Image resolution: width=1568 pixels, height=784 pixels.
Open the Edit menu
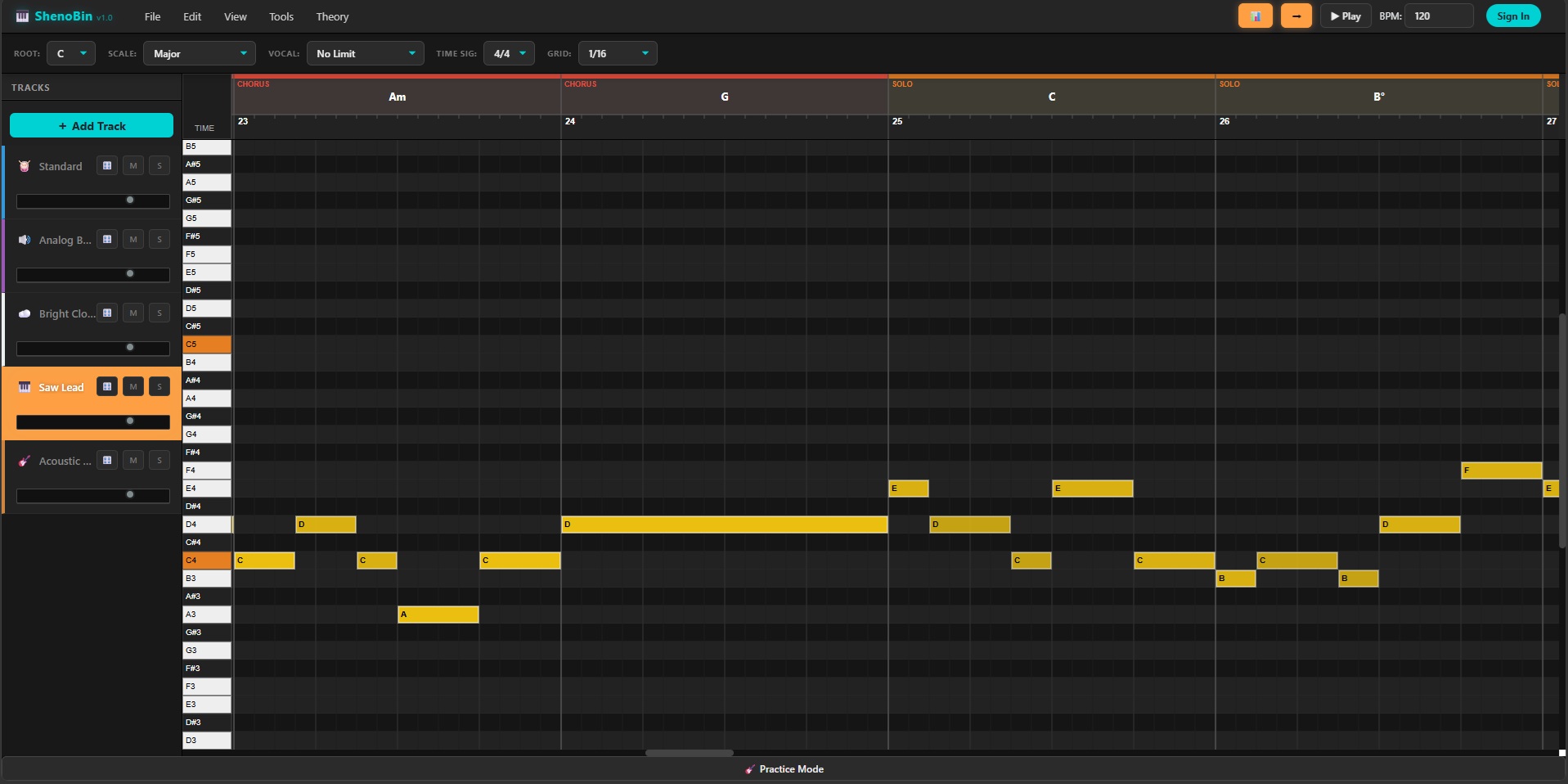[192, 16]
